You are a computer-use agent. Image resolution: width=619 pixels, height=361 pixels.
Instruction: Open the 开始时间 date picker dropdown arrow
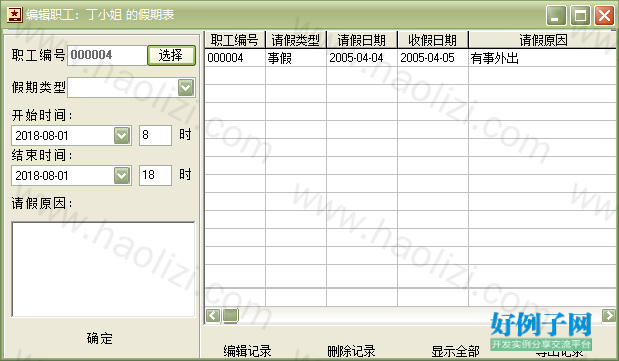click(122, 135)
